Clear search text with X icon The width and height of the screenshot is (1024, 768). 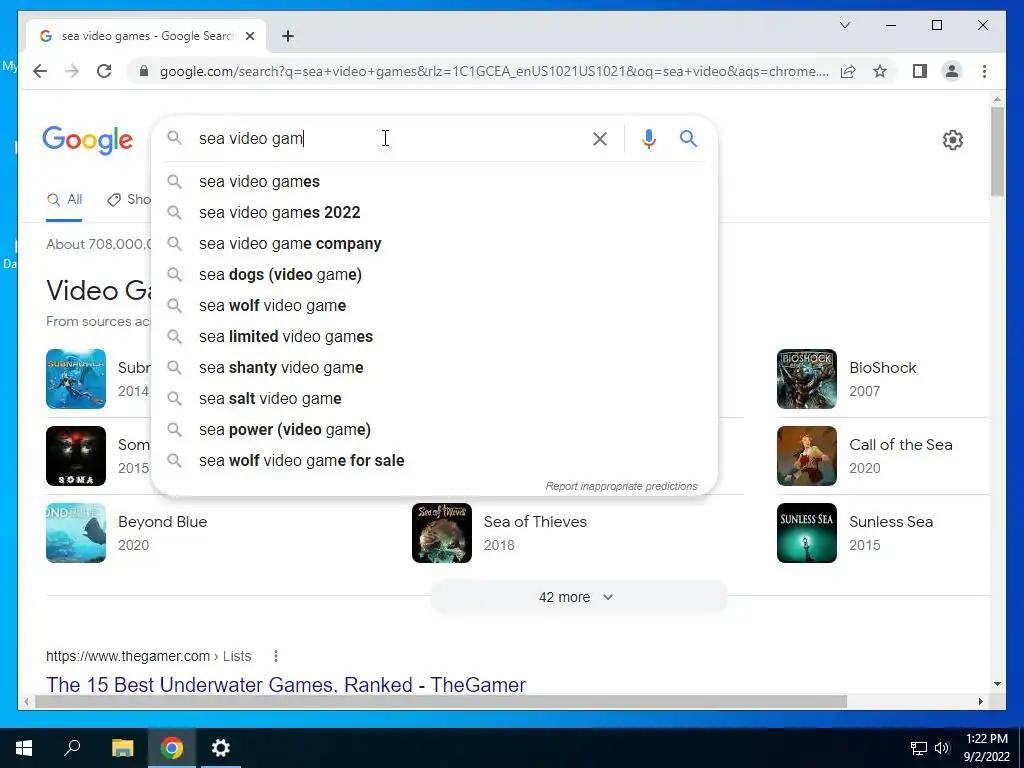pyautogui.click(x=600, y=138)
